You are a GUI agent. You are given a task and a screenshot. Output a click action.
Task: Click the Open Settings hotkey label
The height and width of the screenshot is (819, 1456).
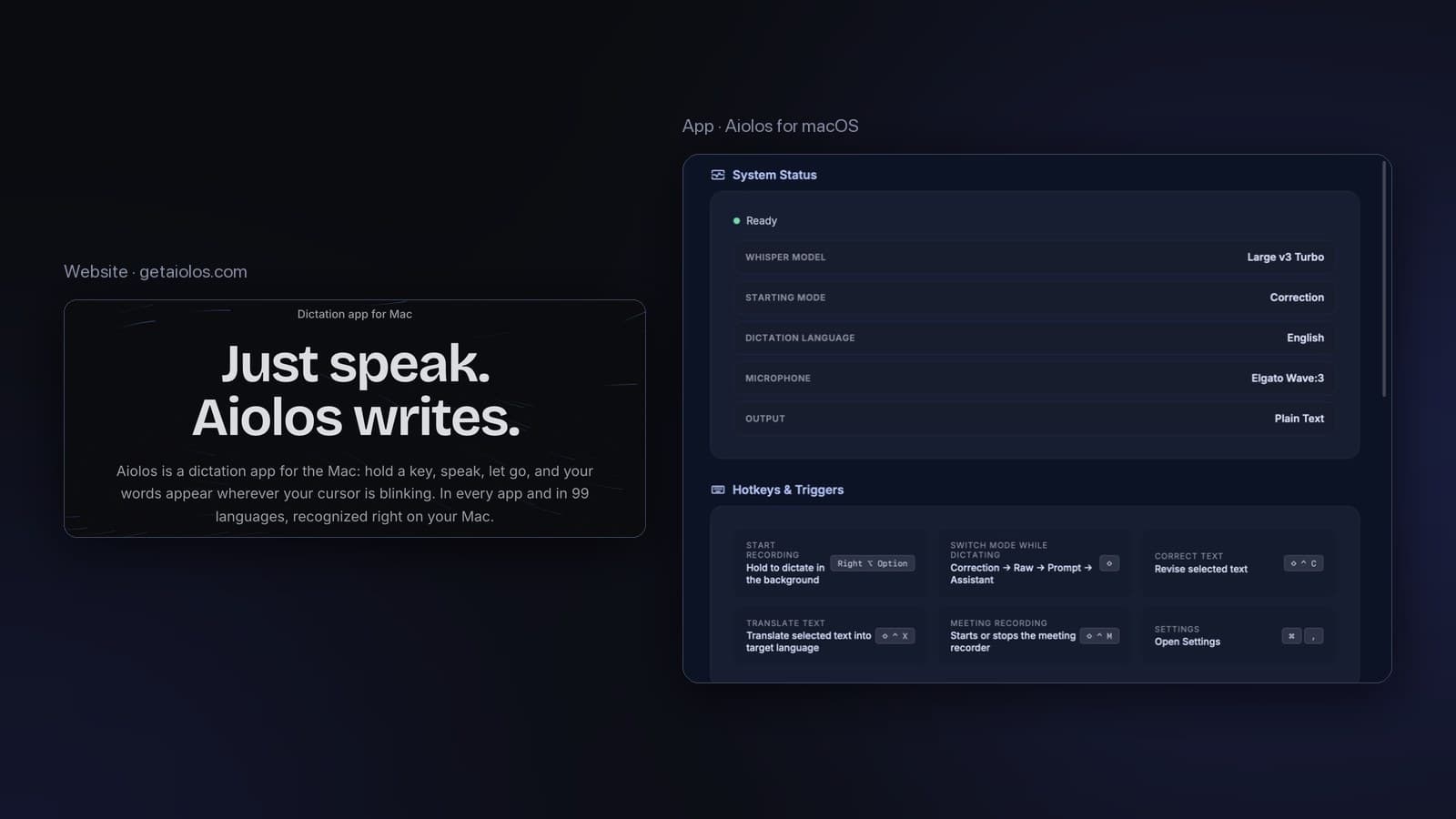tap(1188, 642)
